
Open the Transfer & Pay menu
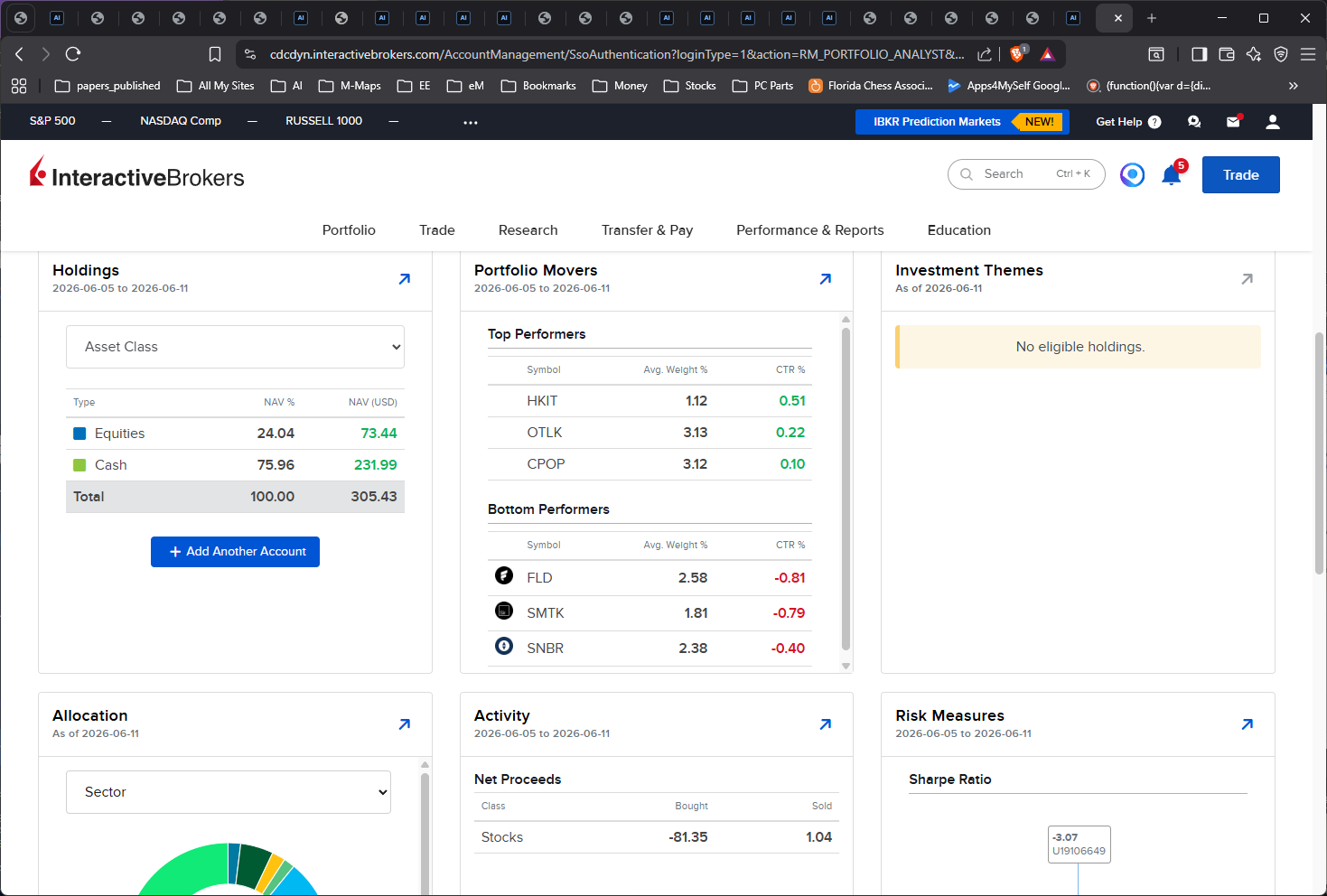(x=648, y=230)
